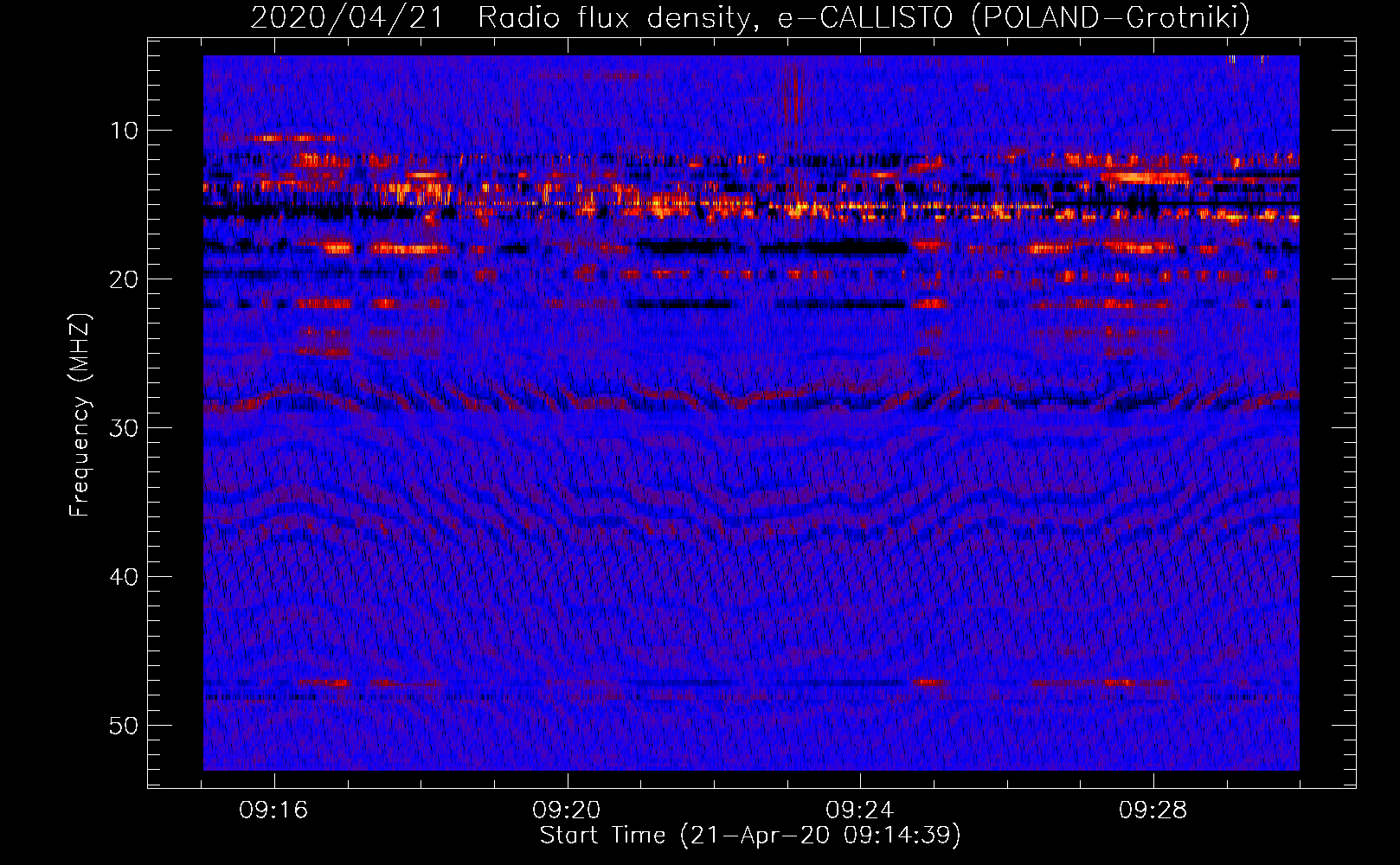The width and height of the screenshot is (1400, 865).
Task: Click the plot title mentioning e-CALLISTO POLAND-Grotniki
Action: 750,17
